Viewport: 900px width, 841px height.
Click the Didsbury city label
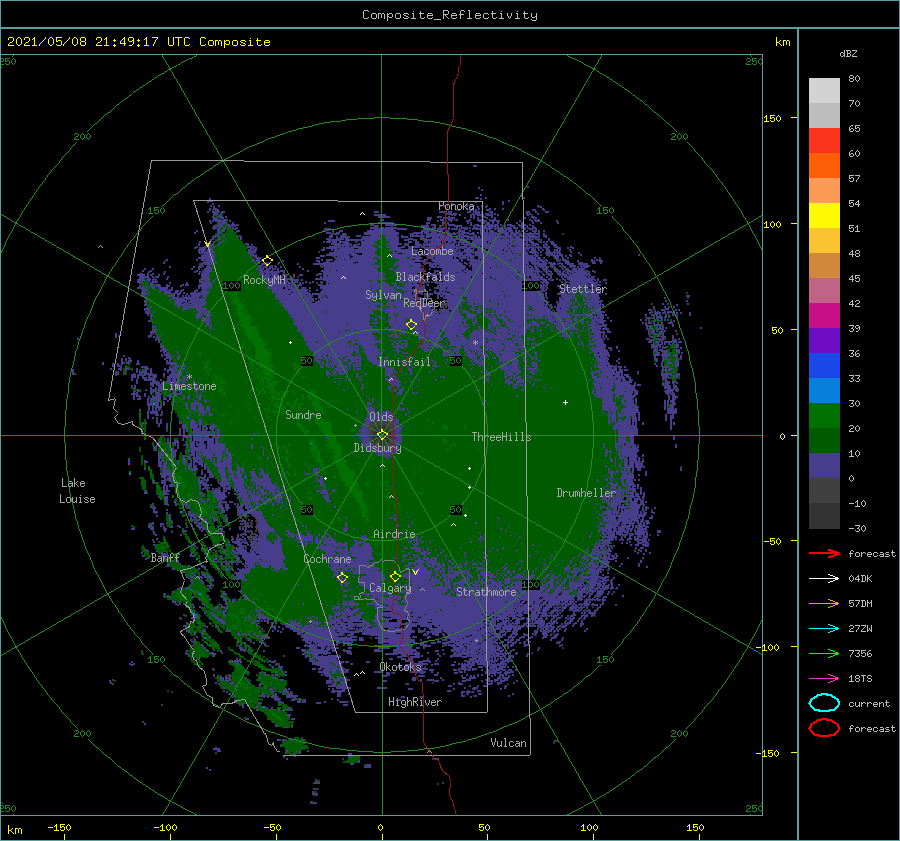[x=377, y=448]
